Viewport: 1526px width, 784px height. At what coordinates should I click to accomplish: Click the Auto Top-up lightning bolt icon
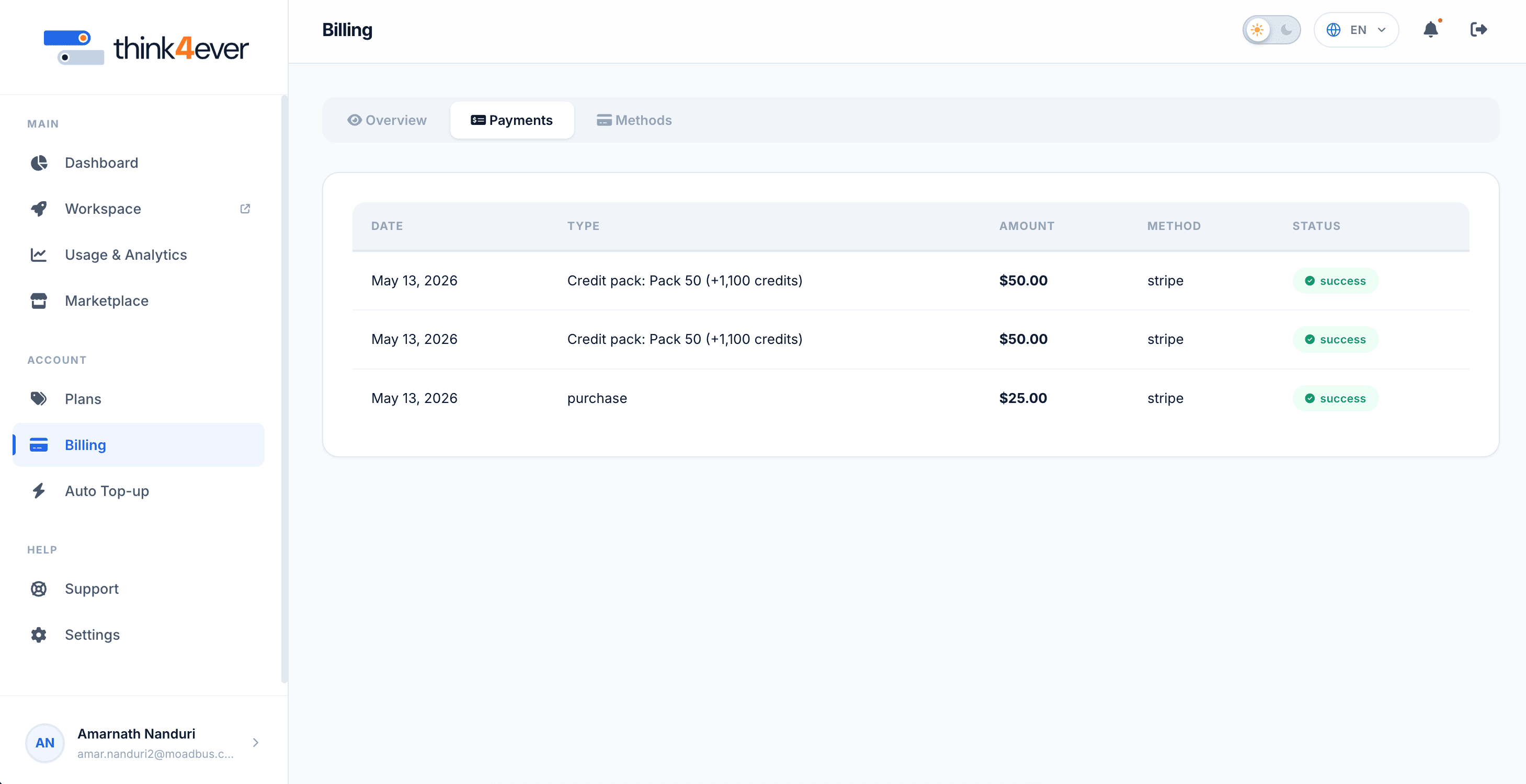pyautogui.click(x=39, y=491)
